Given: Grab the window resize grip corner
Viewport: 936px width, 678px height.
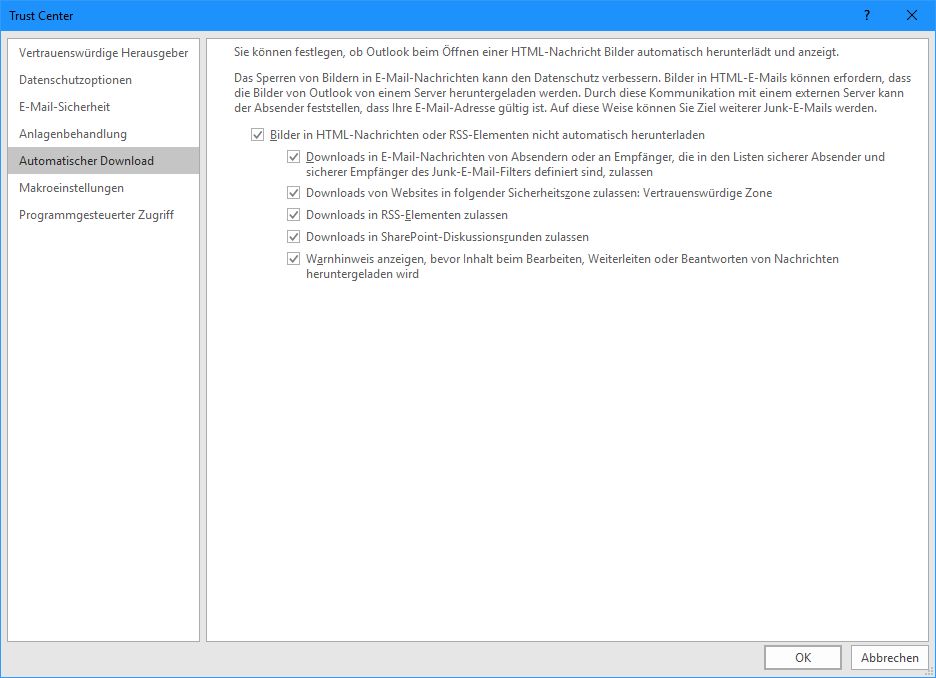Looking at the screenshot, I should coord(929,671).
